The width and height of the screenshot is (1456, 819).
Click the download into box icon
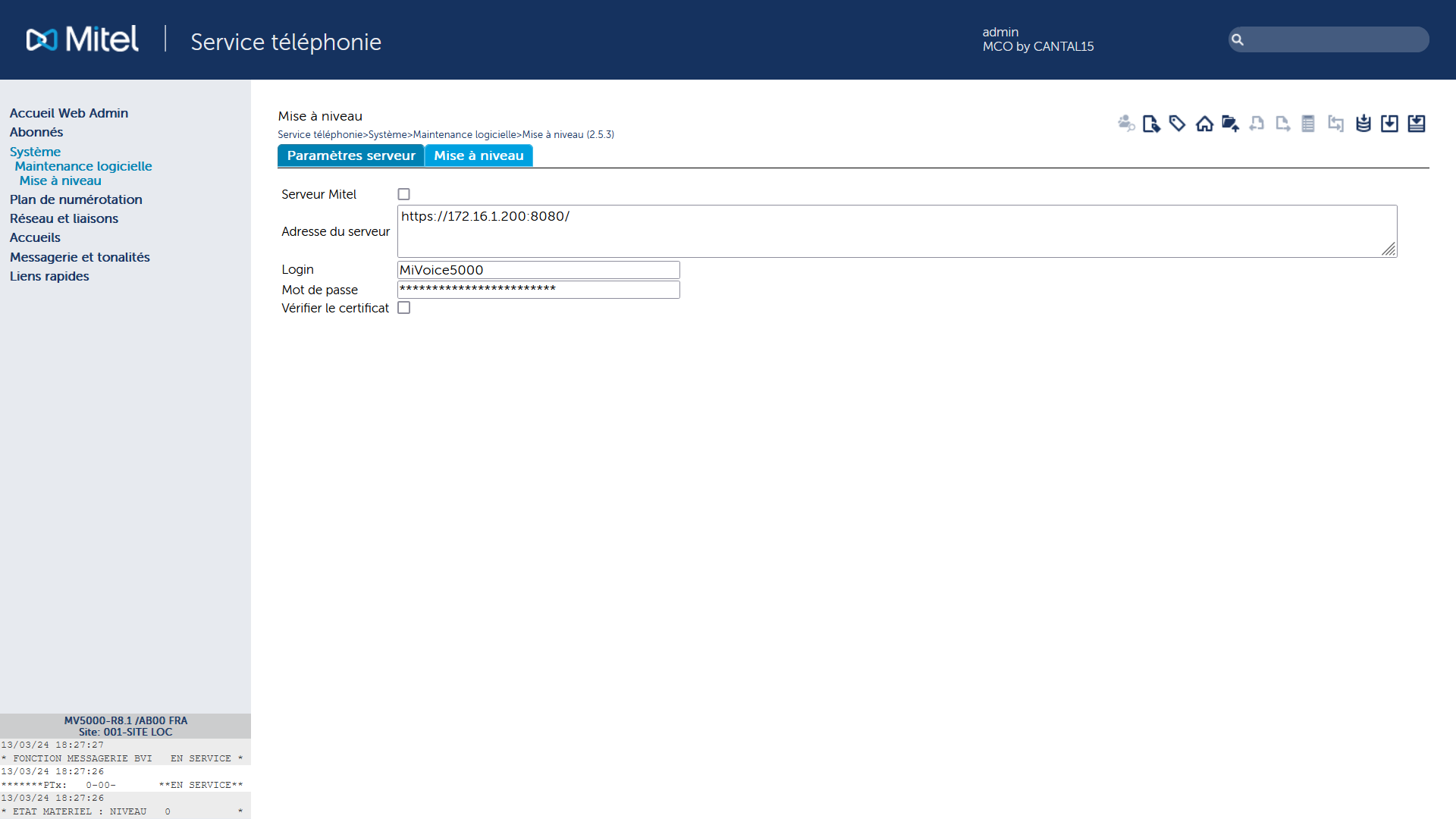pyautogui.click(x=1389, y=123)
